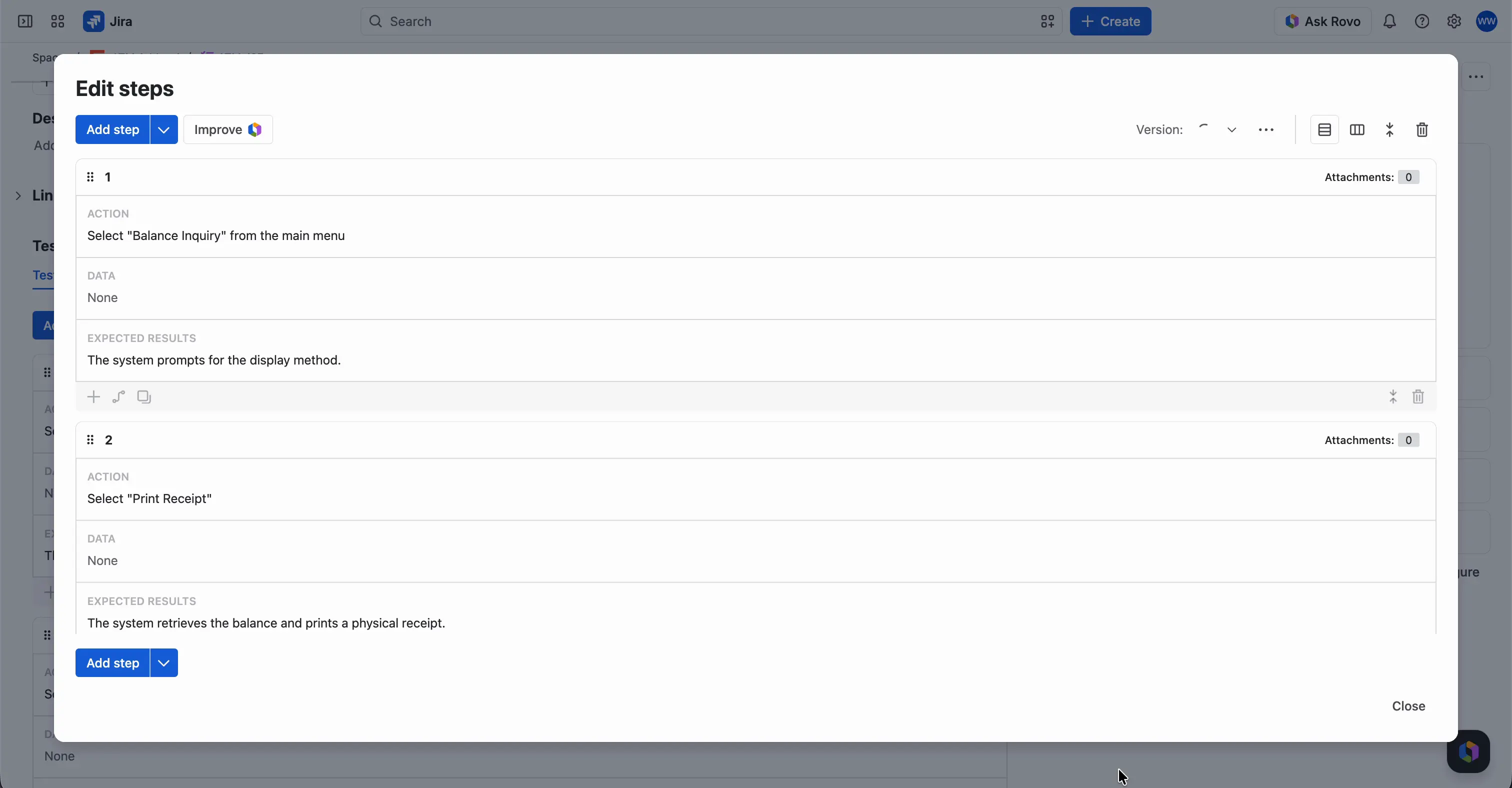Click step 2 attachments count badge
This screenshot has width=1512, height=788.
tap(1408, 440)
